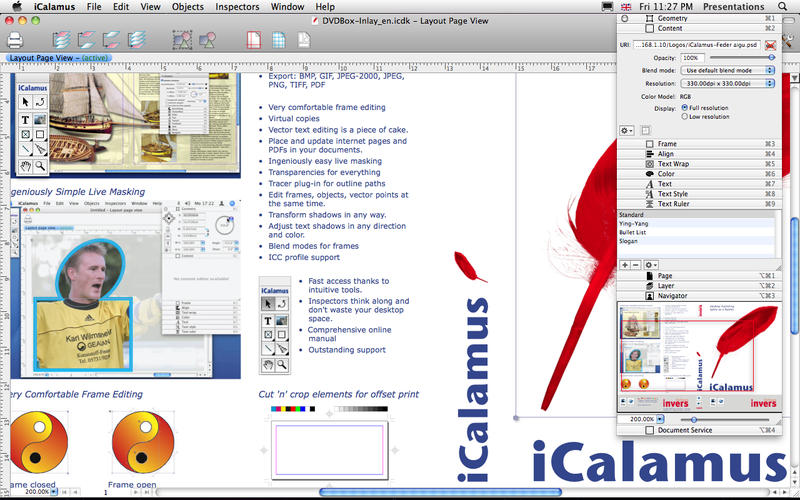The height and width of the screenshot is (500, 800).
Task: Expand the Page inspector section
Action: (698, 276)
